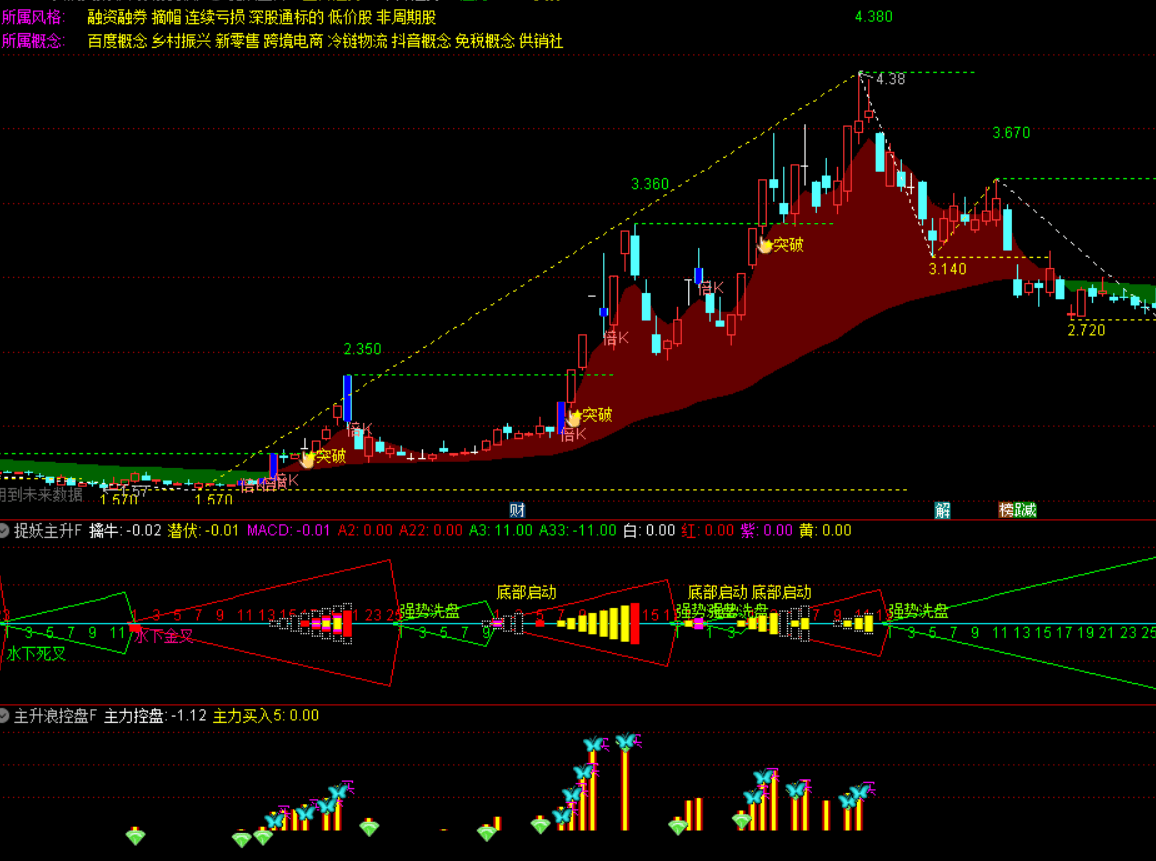
Task: Click the 水下金叉 signal label
Action: 165,636
